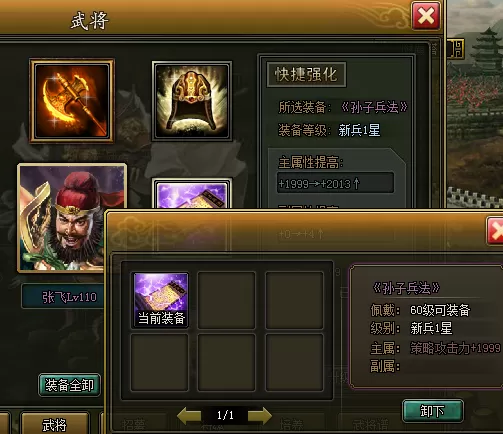Click the 卸下 unequip button
Screen dimensions: 503x434
(432, 411)
